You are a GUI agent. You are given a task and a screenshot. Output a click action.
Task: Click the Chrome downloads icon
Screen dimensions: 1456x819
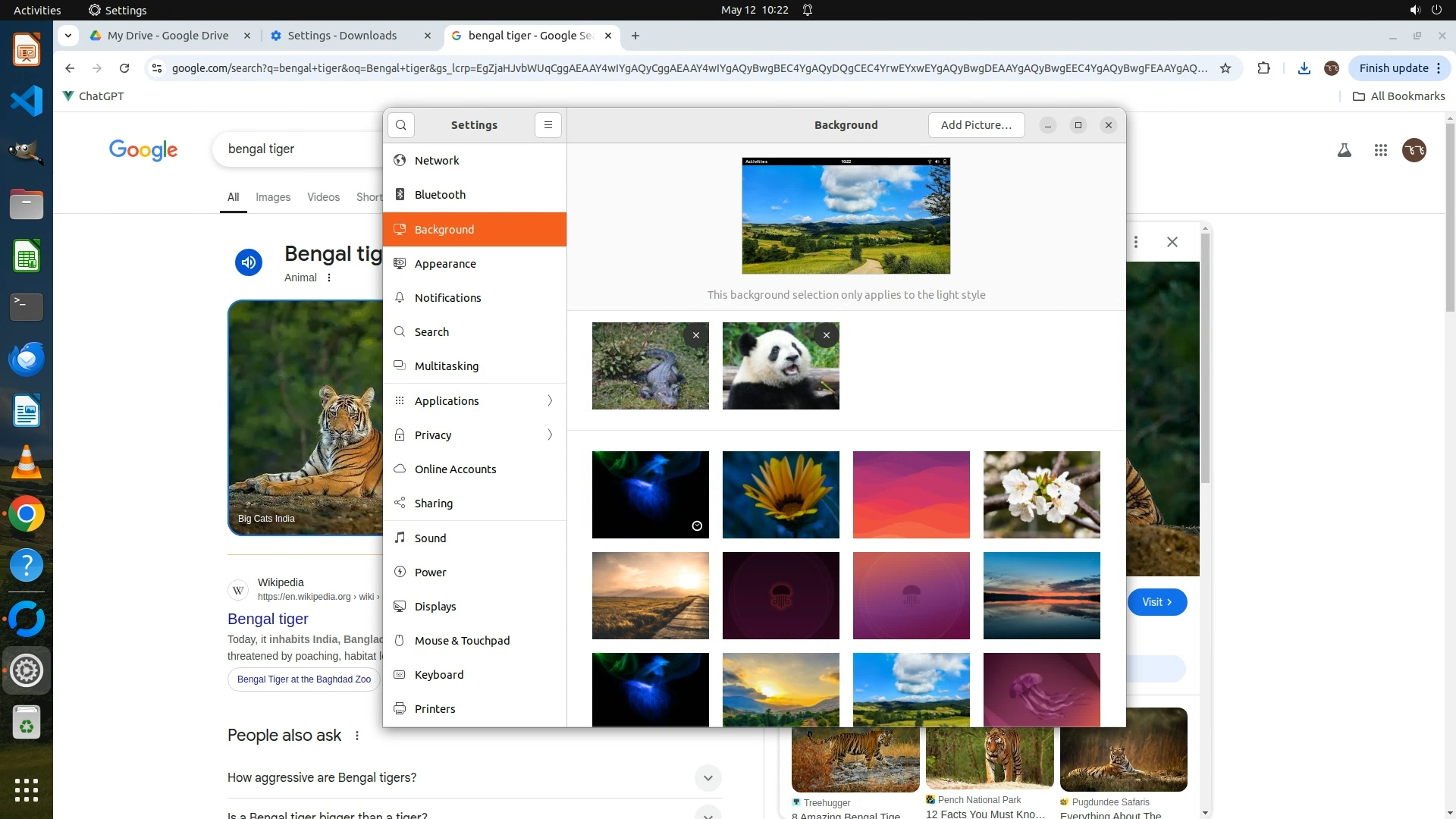click(1304, 68)
